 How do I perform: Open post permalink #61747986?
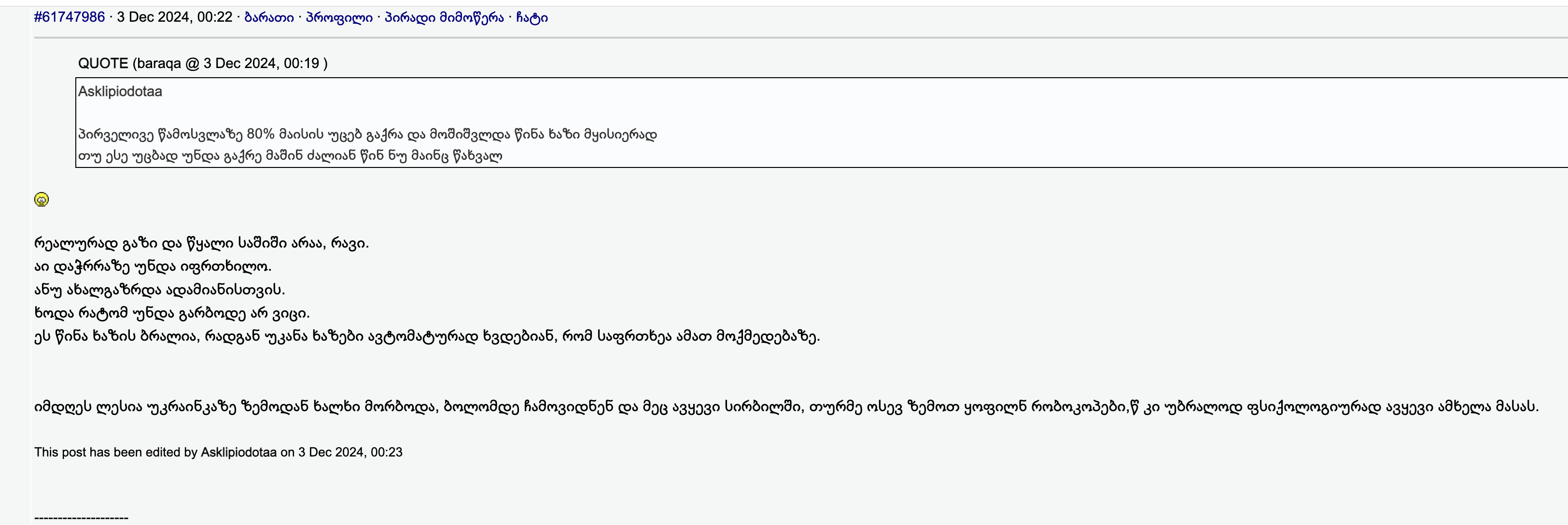69,18
